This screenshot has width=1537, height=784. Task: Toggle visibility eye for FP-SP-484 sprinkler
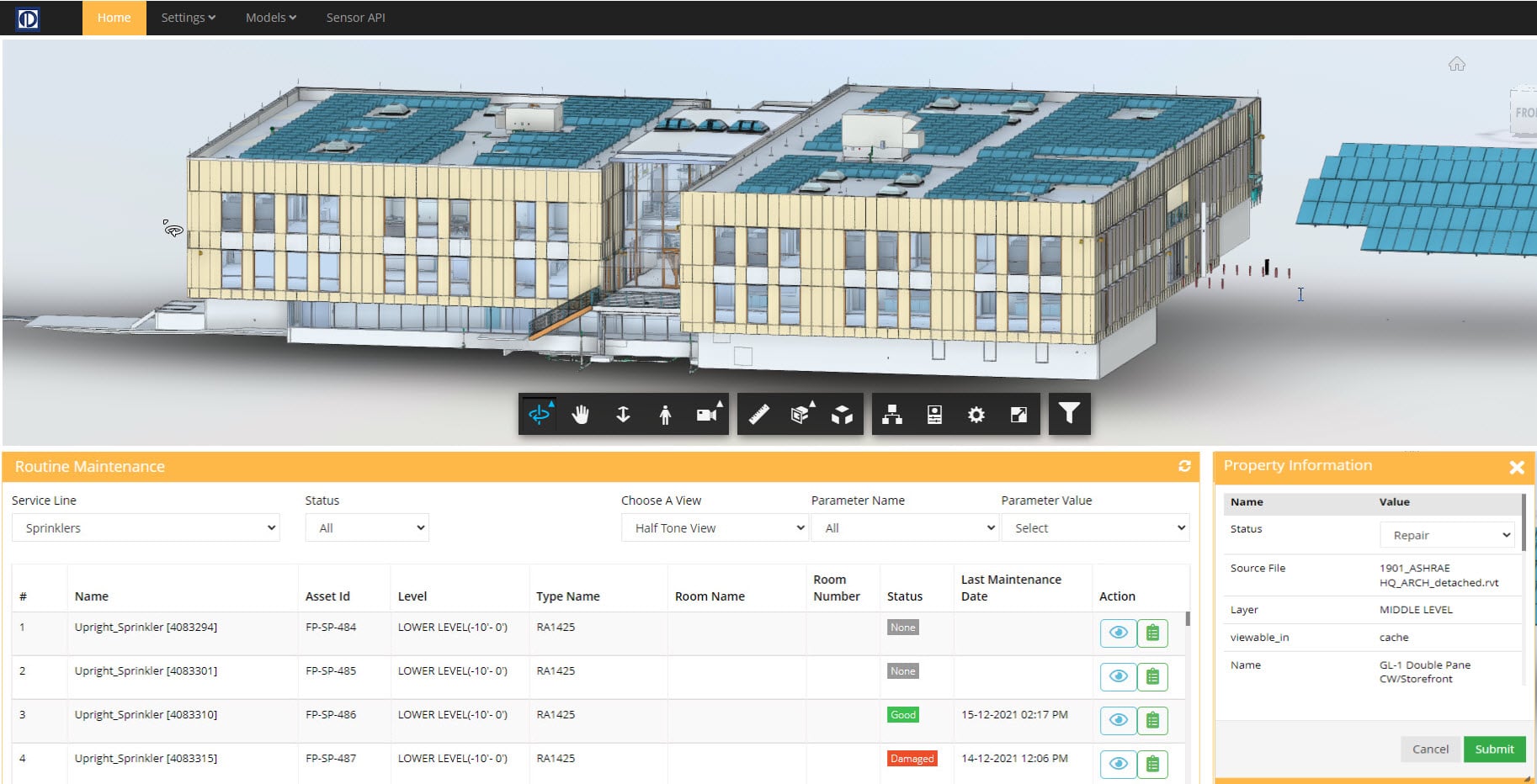click(1118, 633)
